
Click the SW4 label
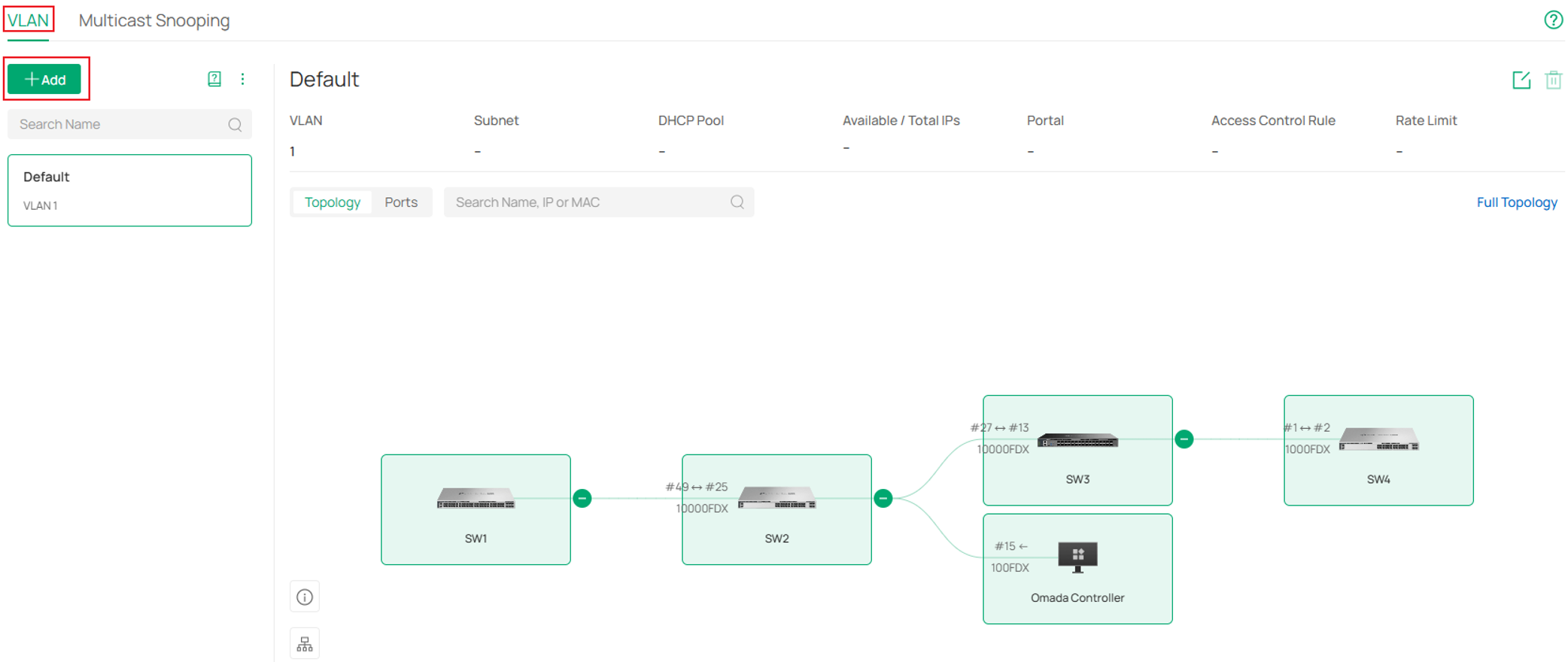[1378, 479]
